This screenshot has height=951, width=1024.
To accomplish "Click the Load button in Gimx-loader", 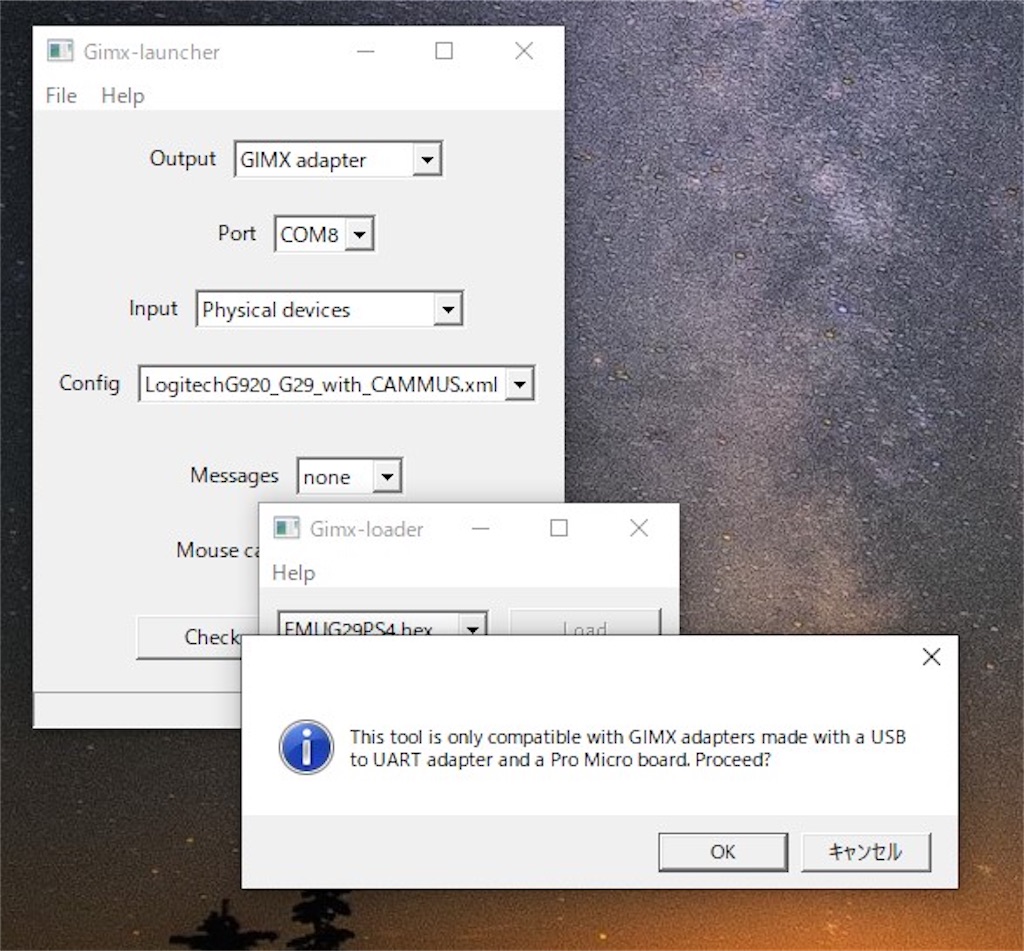I will tap(585, 622).
